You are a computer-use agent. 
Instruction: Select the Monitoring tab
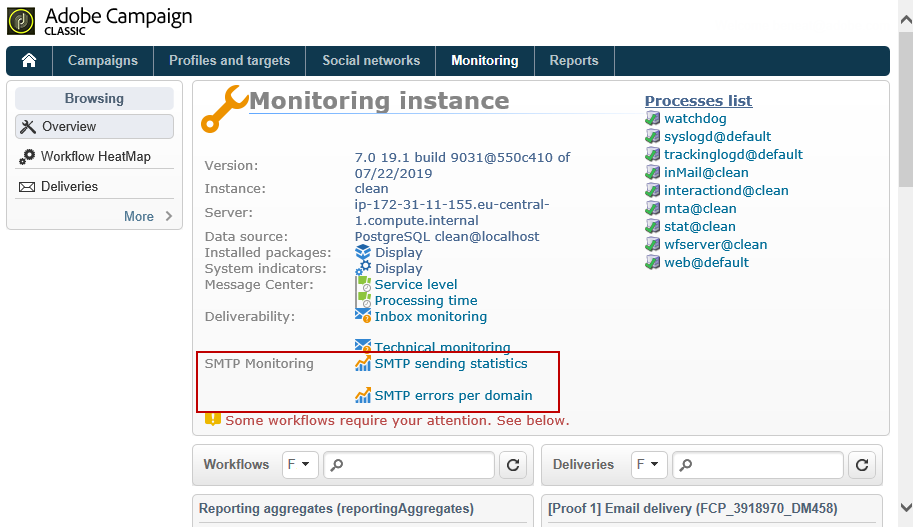[484, 61]
